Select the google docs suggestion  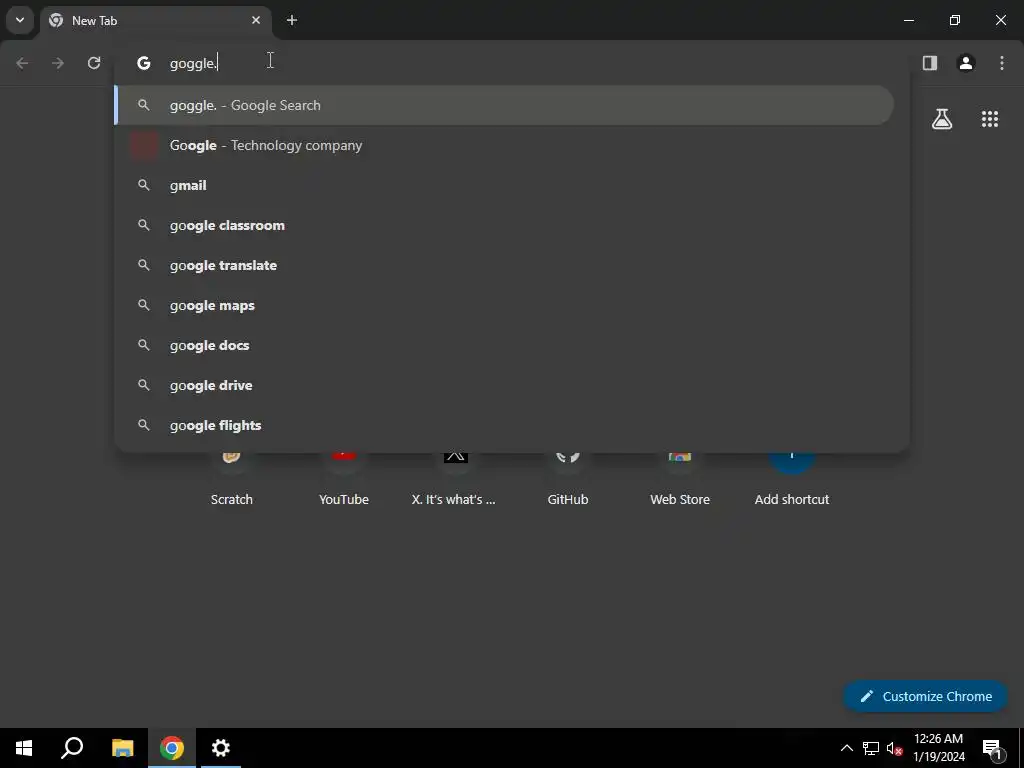pyautogui.click(x=504, y=345)
